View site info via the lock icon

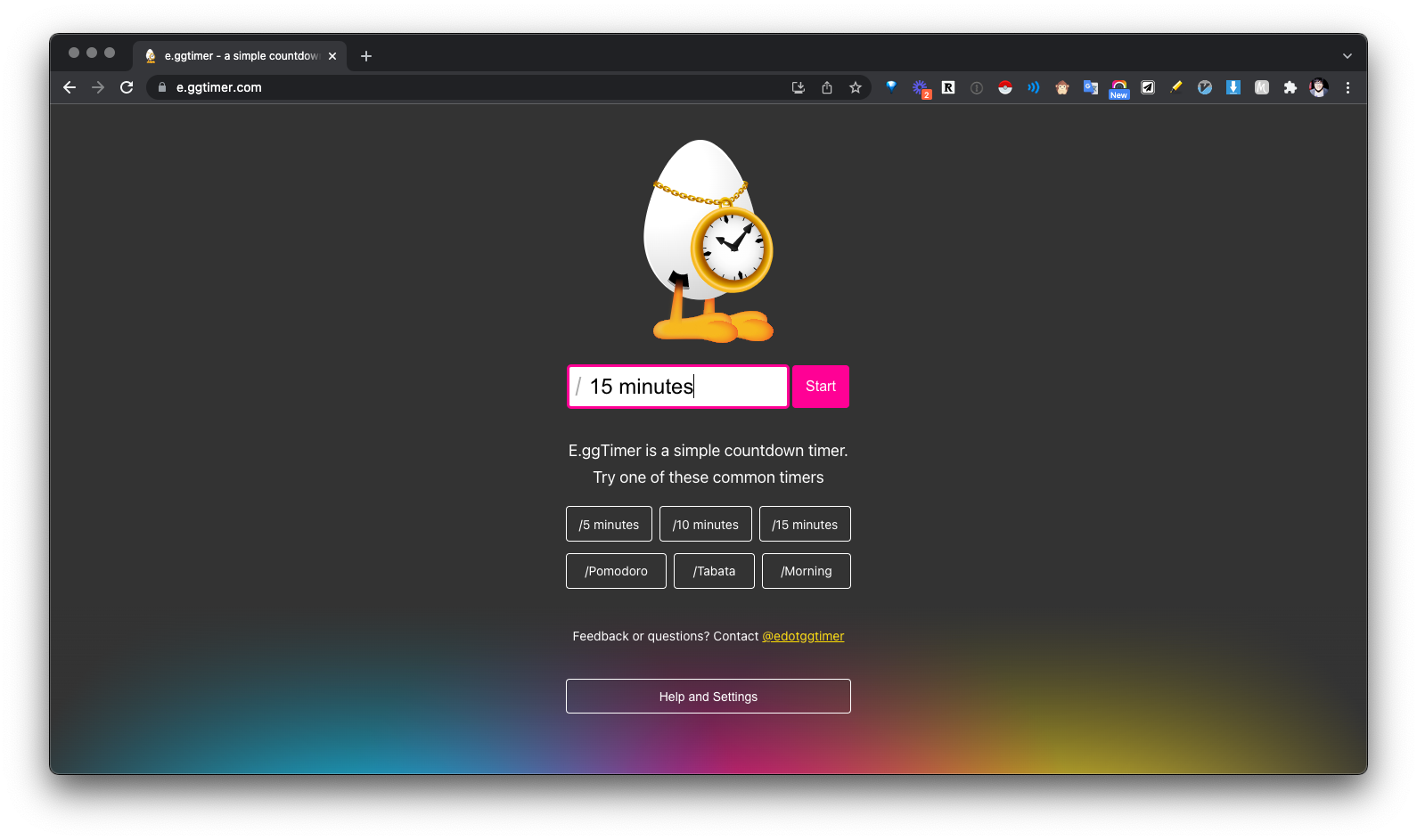pyautogui.click(x=162, y=87)
